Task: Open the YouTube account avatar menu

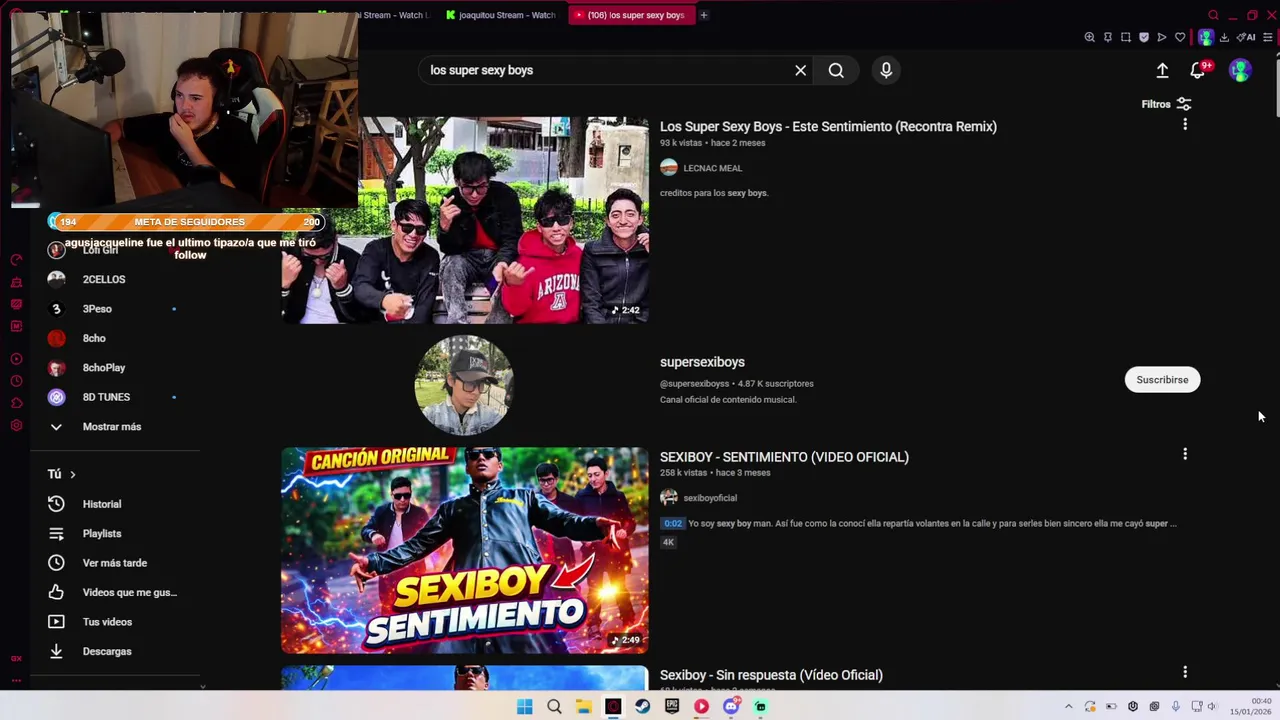Action: [x=1240, y=70]
